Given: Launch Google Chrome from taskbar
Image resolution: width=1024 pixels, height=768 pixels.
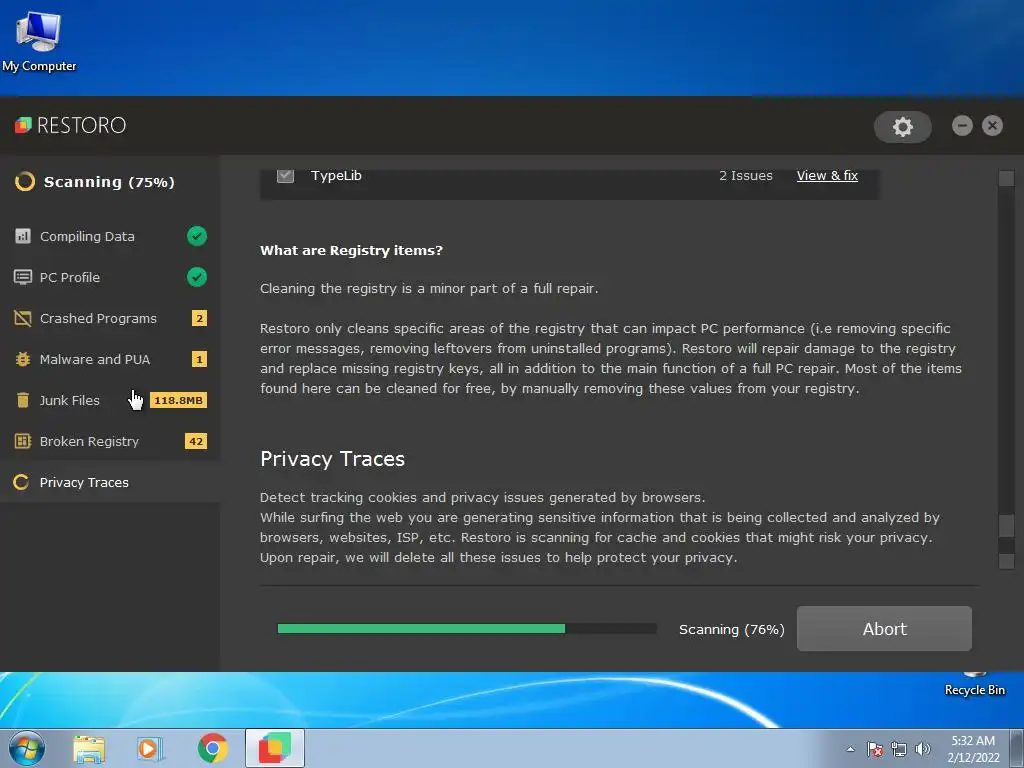Looking at the screenshot, I should coord(212,748).
